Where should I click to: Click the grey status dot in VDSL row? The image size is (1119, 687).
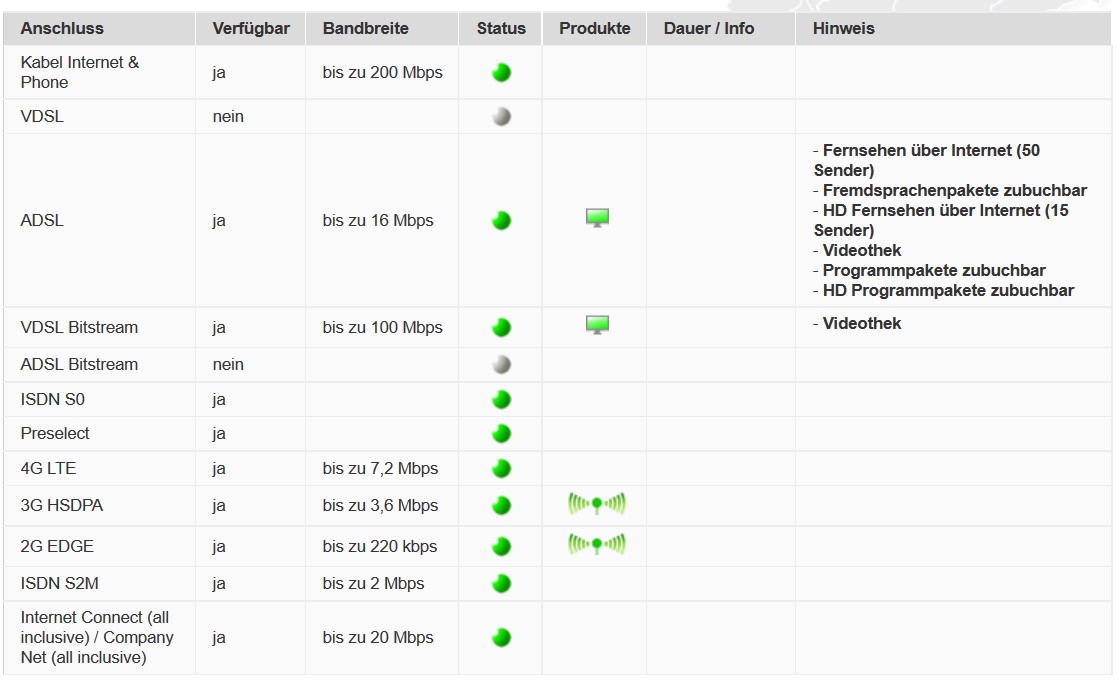pyautogui.click(x=502, y=117)
